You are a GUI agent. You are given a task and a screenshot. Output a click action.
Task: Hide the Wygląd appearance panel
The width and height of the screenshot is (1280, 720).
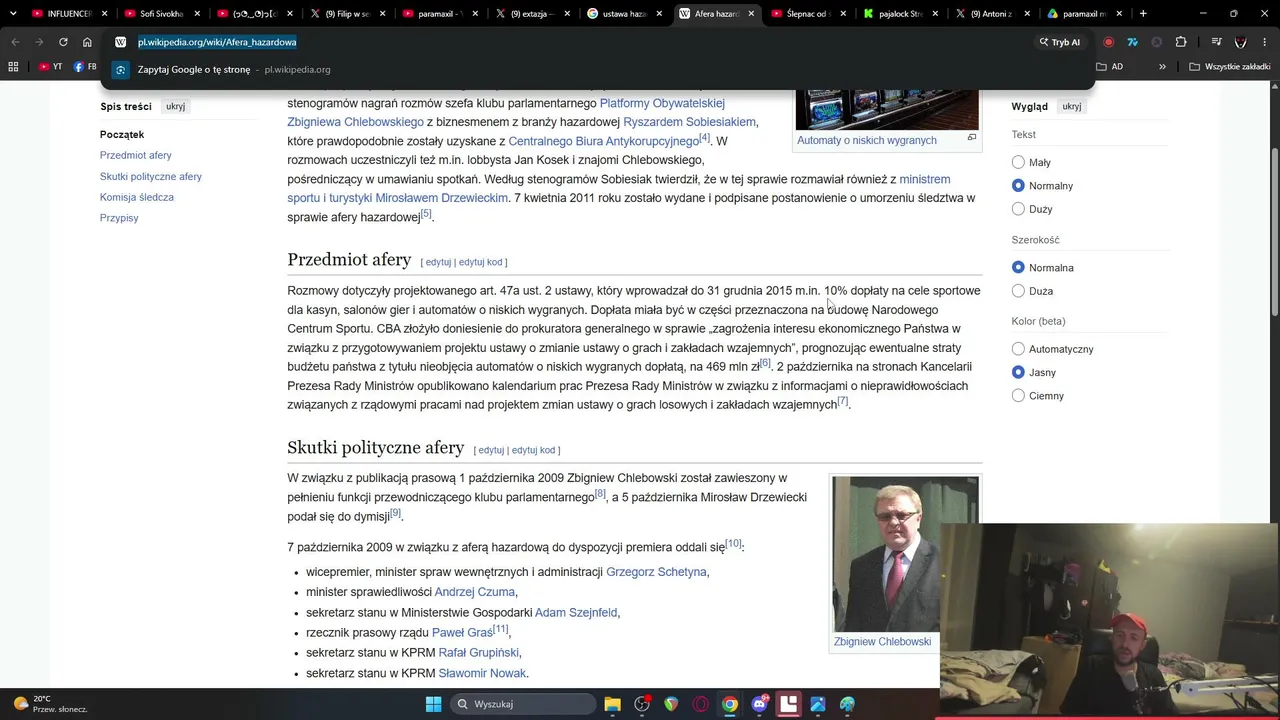[1071, 106]
